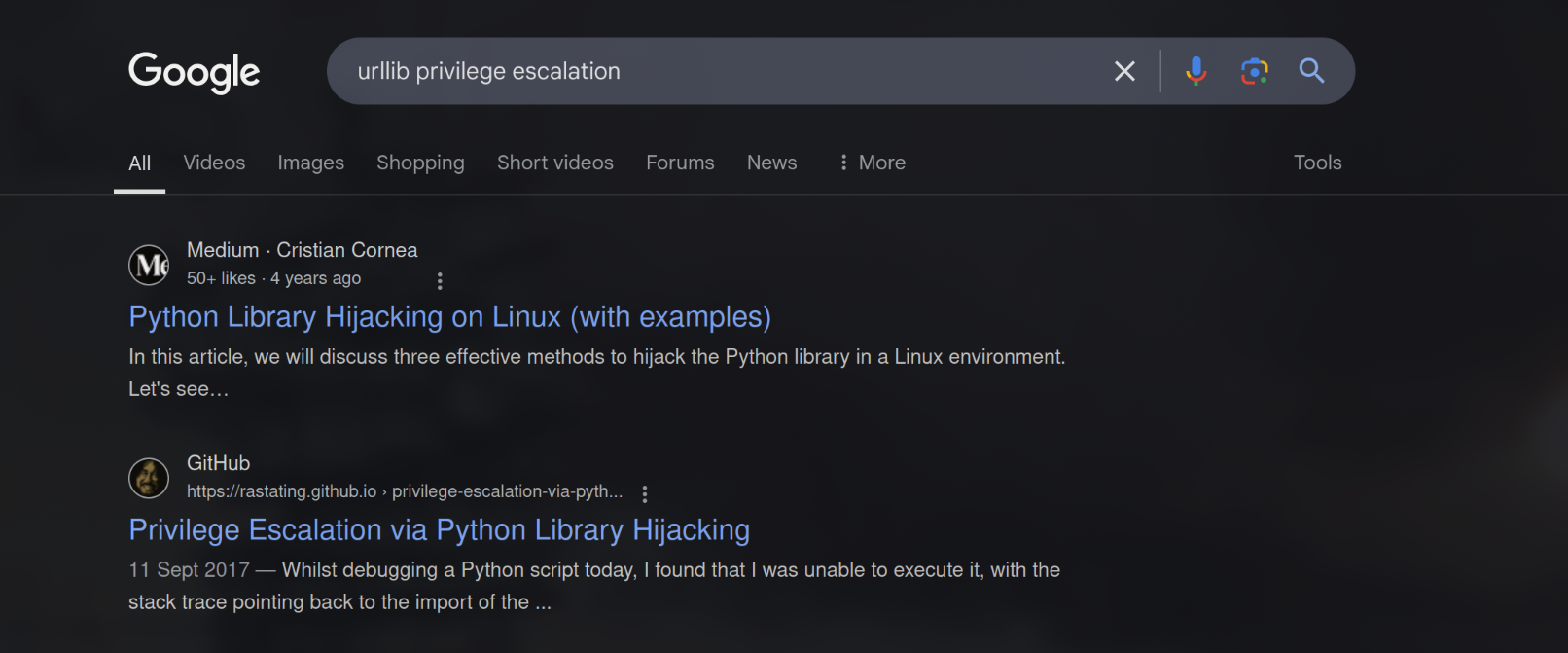Click into the search query field
Image resolution: width=1568 pixels, height=653 pixels.
pos(720,71)
